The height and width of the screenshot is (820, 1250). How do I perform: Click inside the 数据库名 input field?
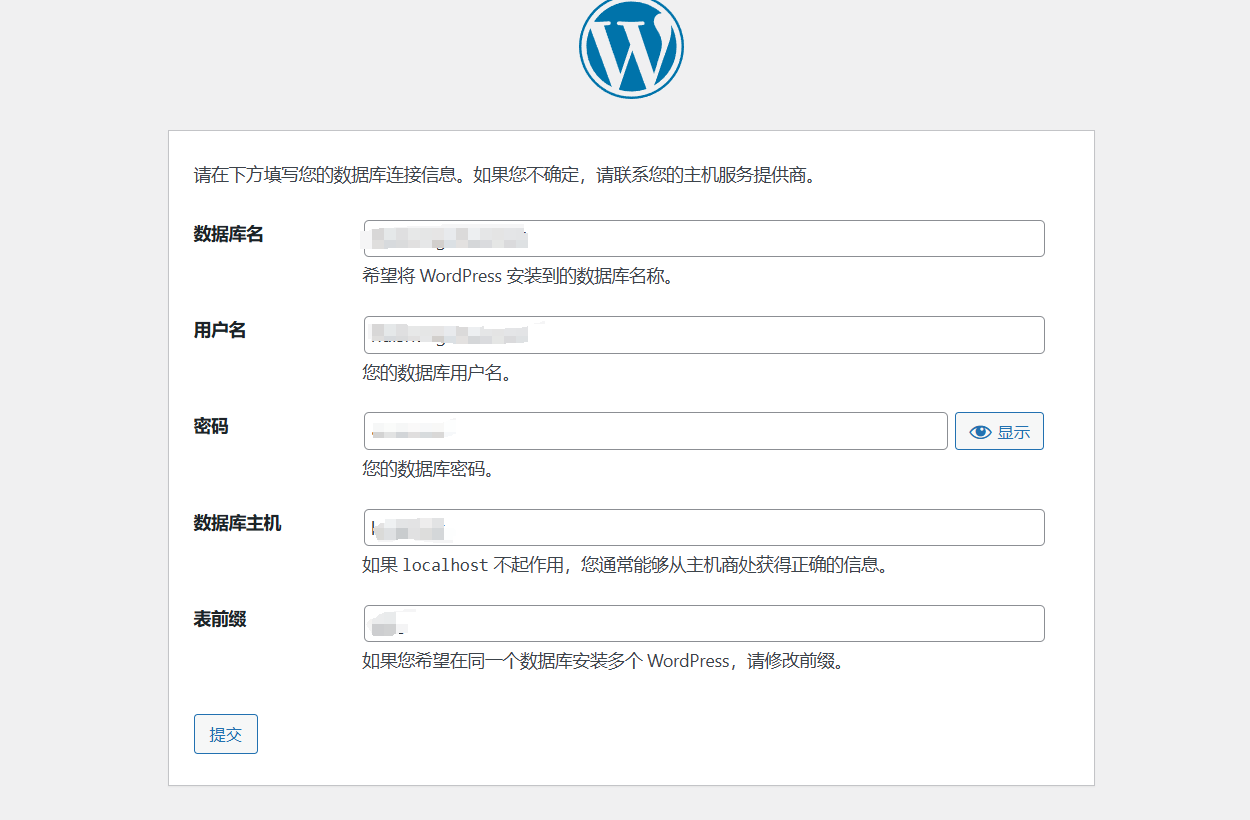tap(703, 238)
